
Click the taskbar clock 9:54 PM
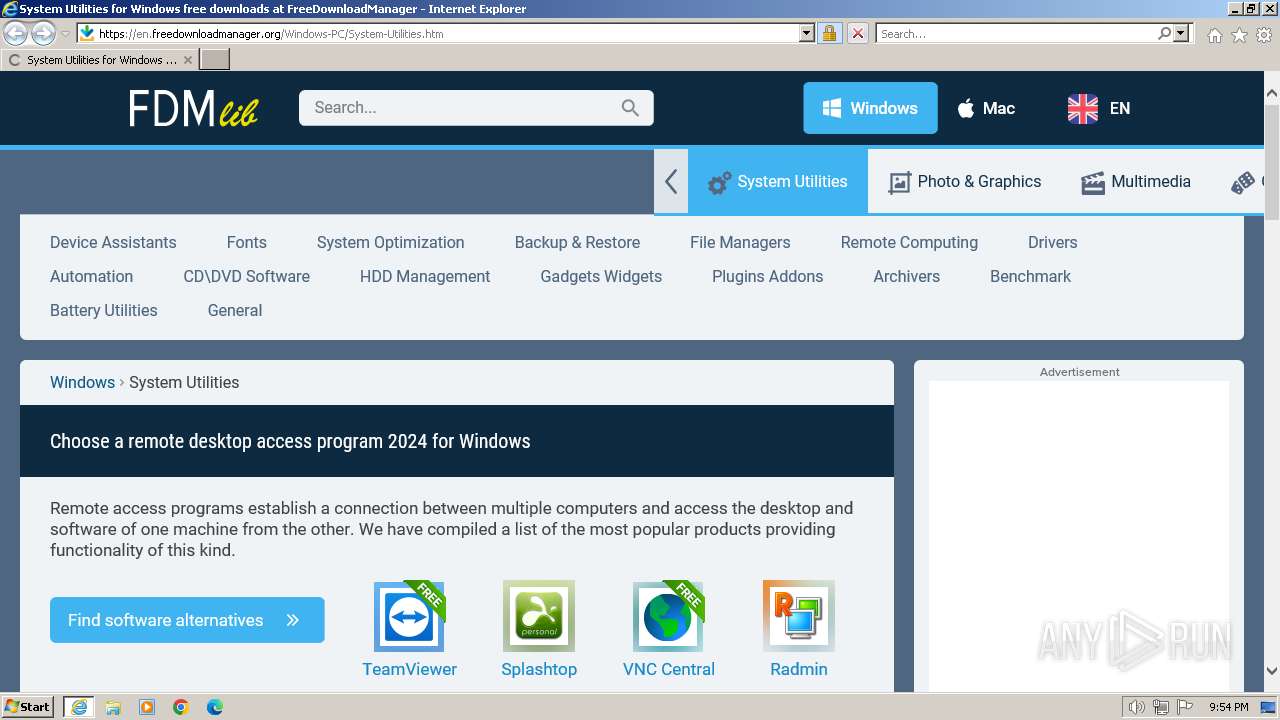coord(1228,707)
